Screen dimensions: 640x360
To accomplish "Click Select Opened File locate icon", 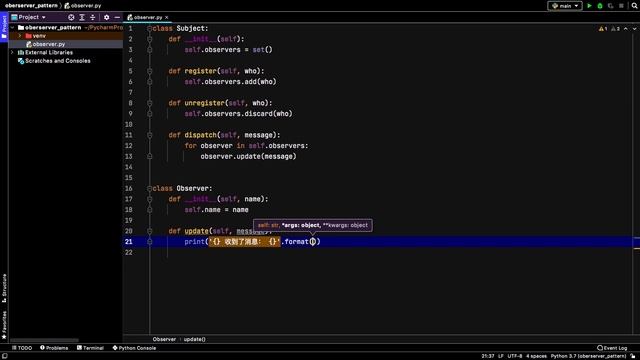I will tap(71, 17).
